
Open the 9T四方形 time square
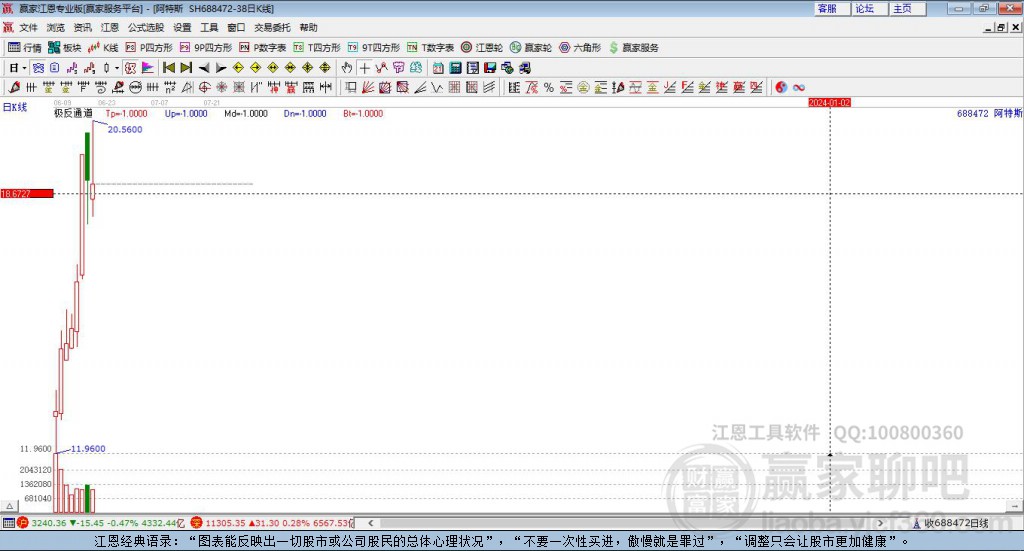pyautogui.click(x=374, y=48)
